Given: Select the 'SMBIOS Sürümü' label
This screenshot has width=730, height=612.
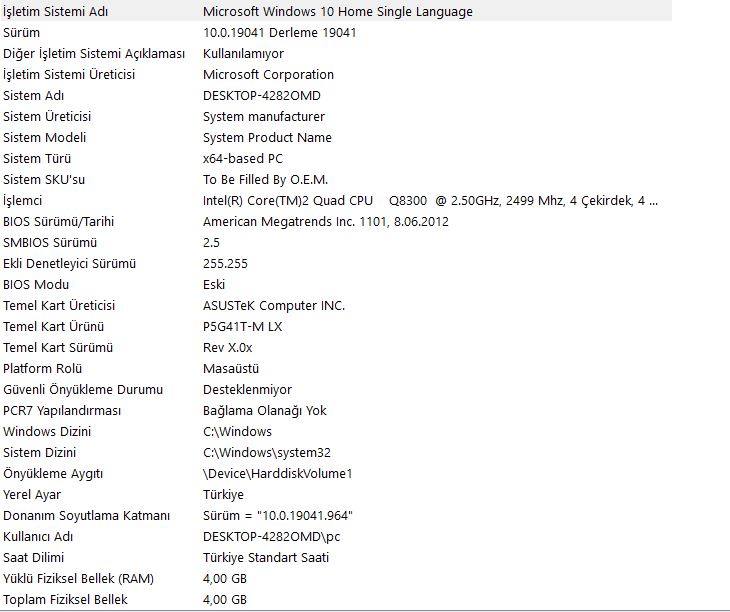Looking at the screenshot, I should pos(50,242).
